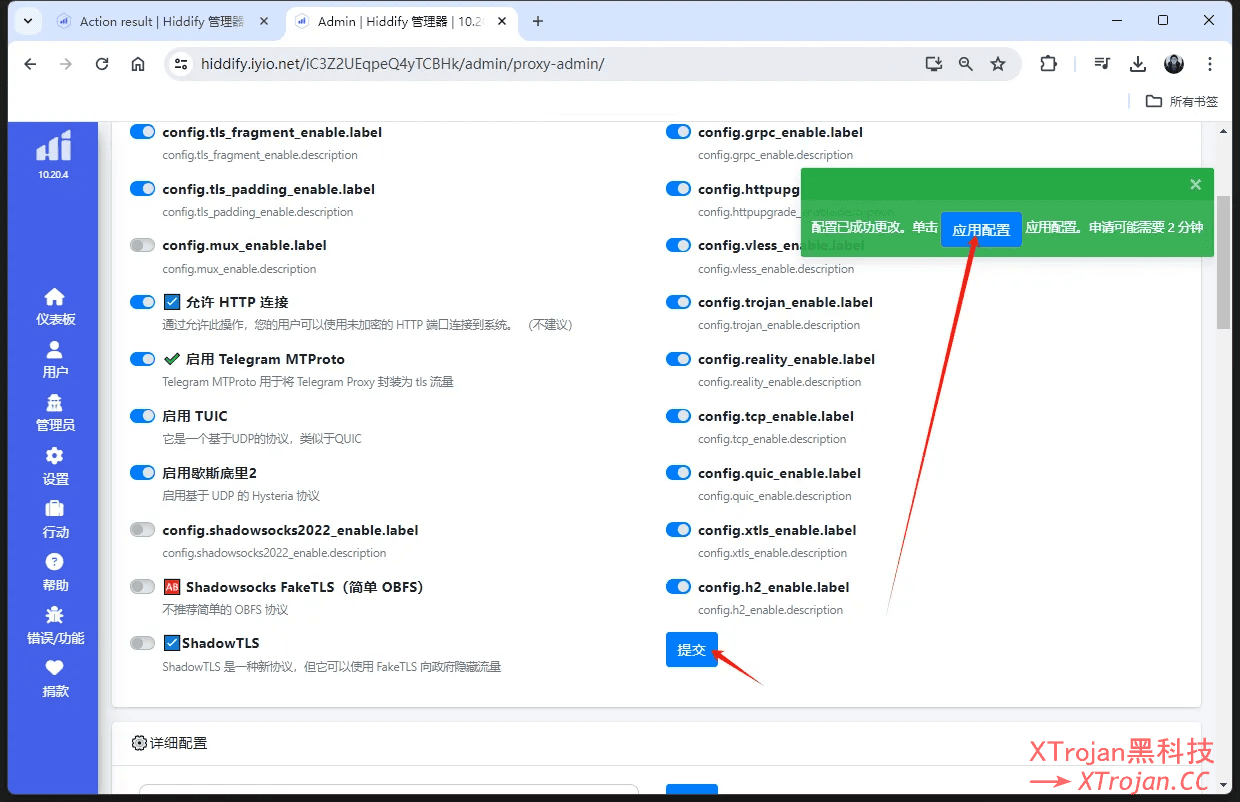Reload the current page
This screenshot has width=1240, height=802.
click(x=102, y=64)
